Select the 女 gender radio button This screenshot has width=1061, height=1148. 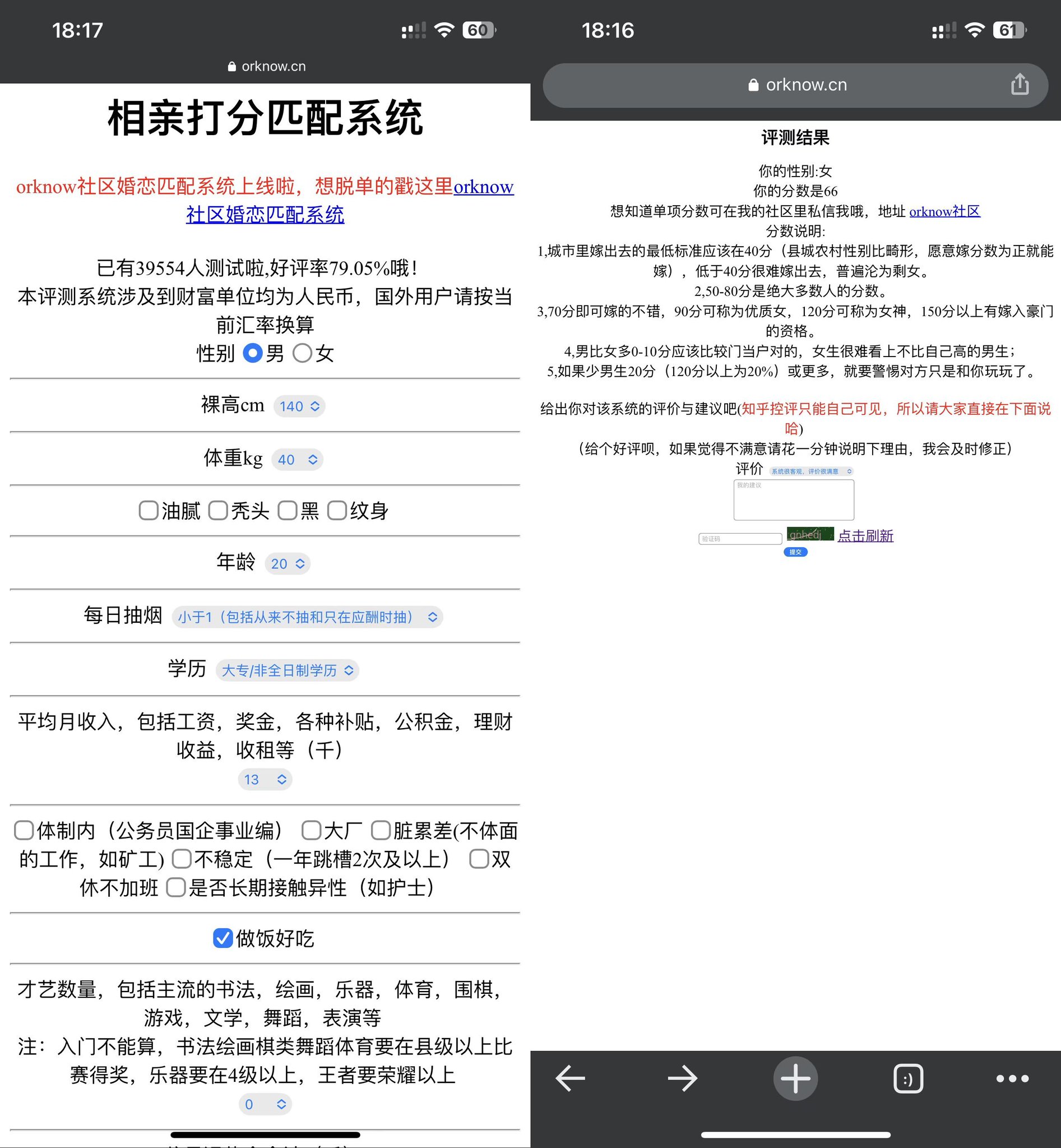click(303, 354)
